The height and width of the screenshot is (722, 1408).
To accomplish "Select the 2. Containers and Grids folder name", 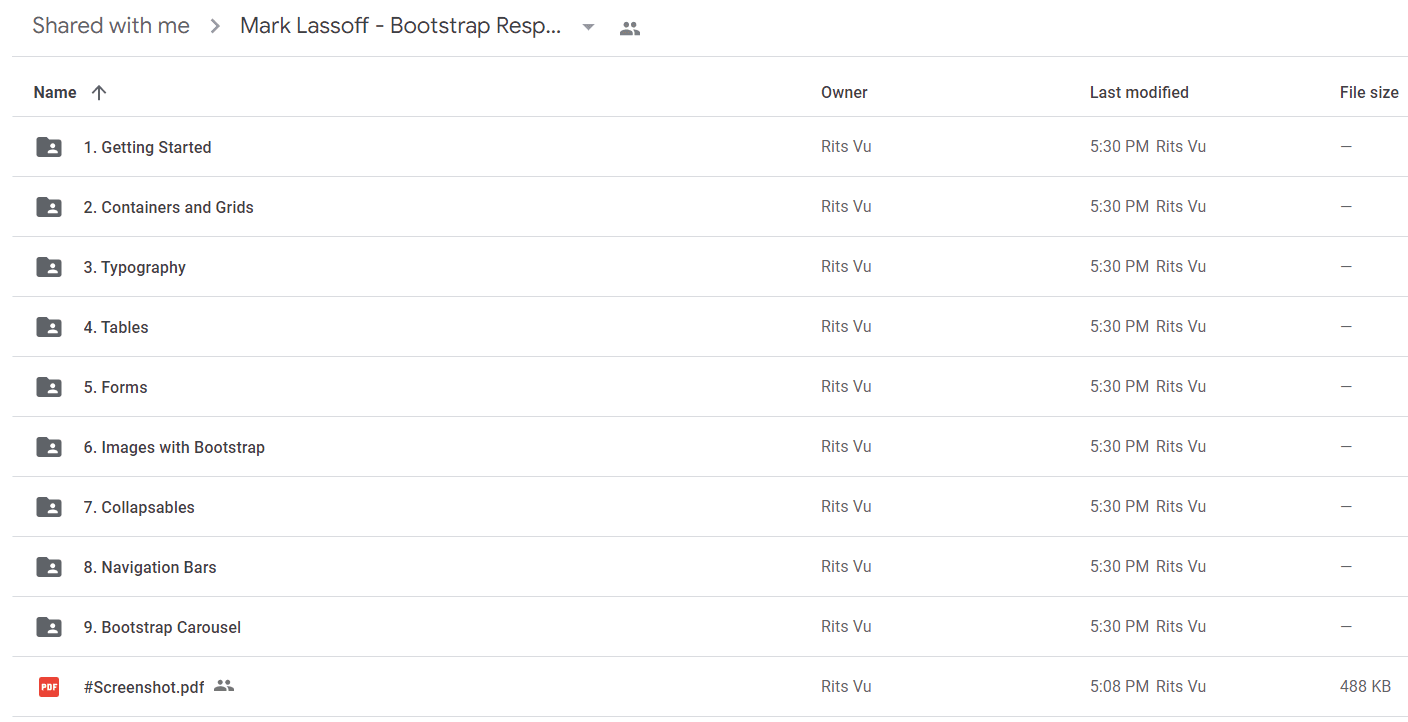I will 168,207.
